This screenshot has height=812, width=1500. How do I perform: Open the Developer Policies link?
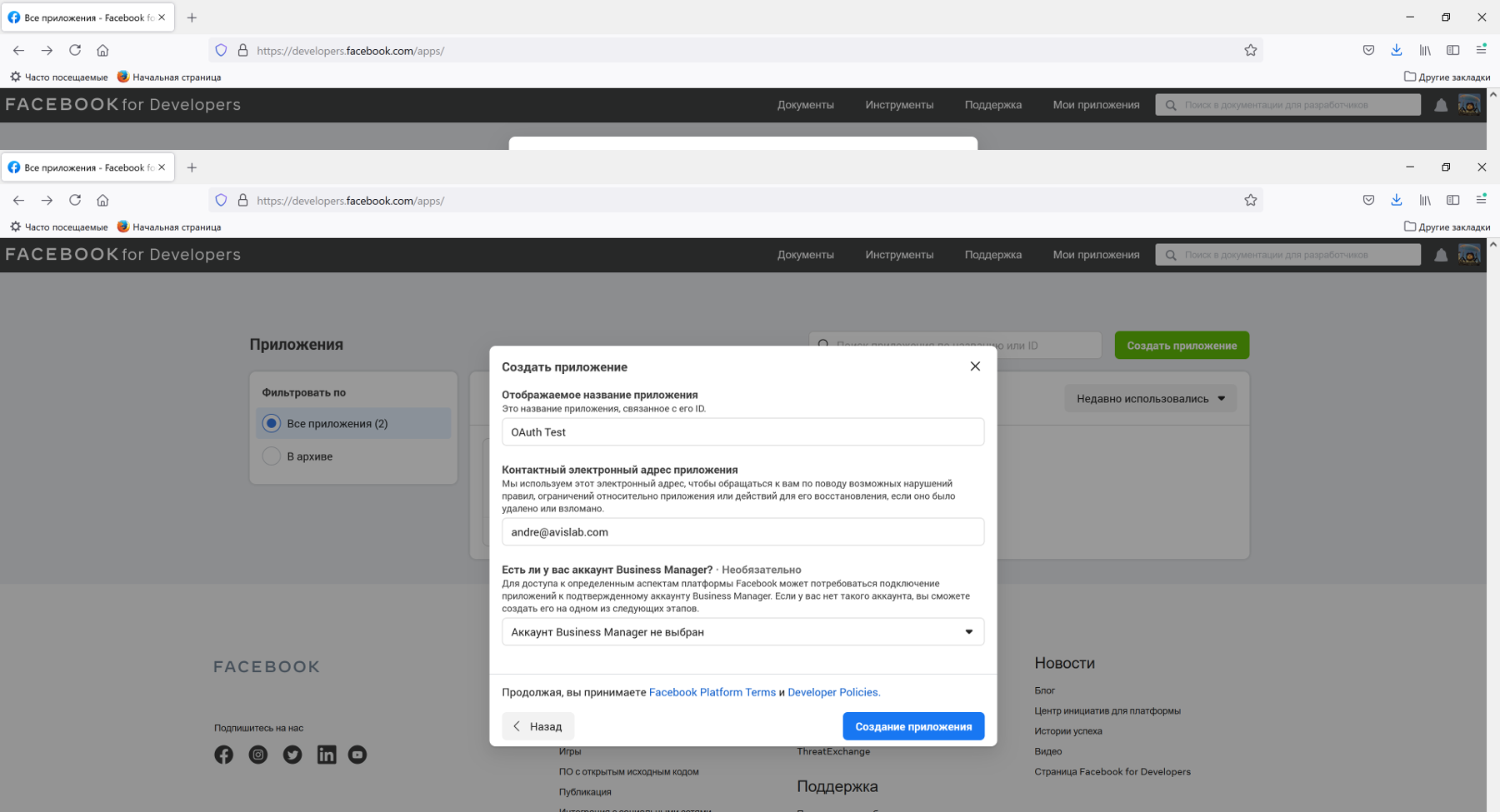(833, 692)
